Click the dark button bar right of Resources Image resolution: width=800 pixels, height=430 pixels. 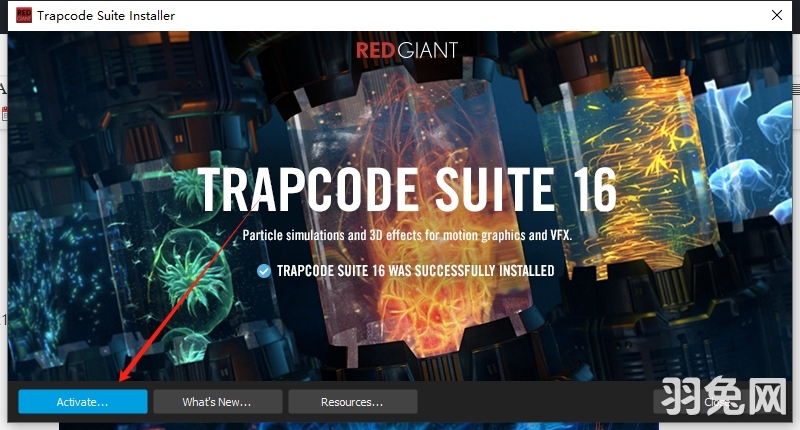tap(530, 402)
